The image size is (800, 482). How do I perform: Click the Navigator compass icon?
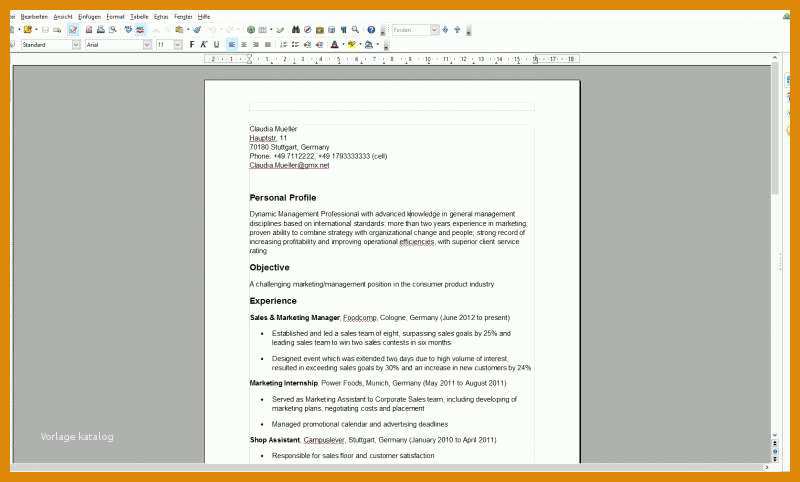308,30
